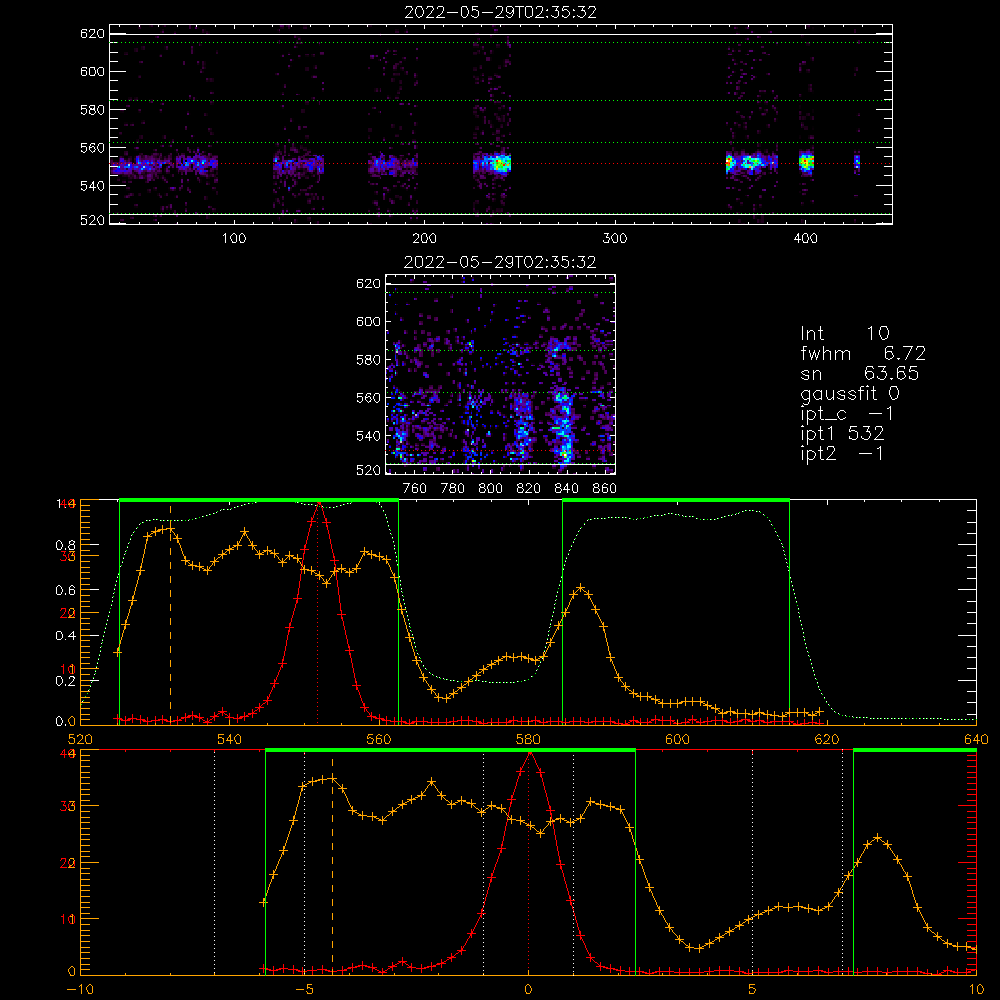Click bright emission blob near x=240 in top spectrogram

coord(499,164)
